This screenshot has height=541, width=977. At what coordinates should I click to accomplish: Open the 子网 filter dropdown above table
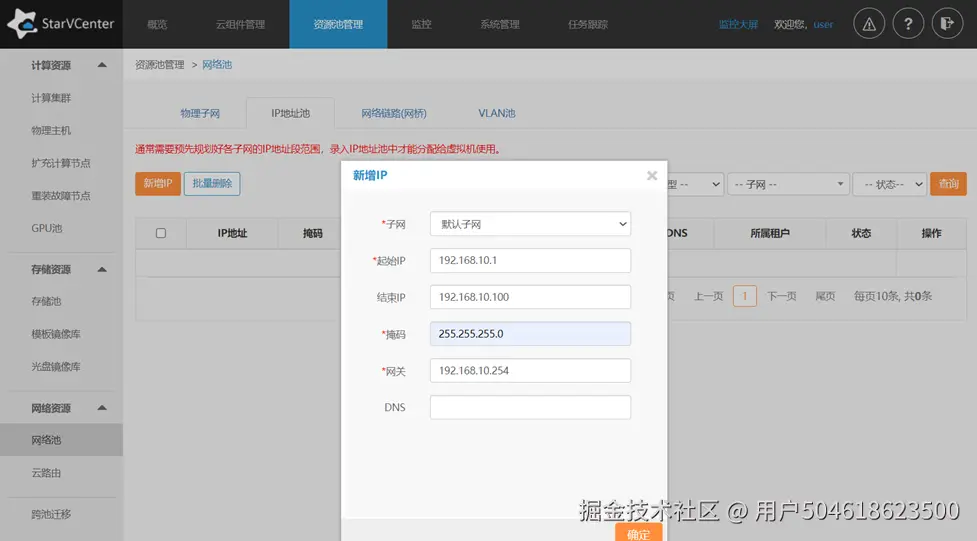[x=788, y=184]
